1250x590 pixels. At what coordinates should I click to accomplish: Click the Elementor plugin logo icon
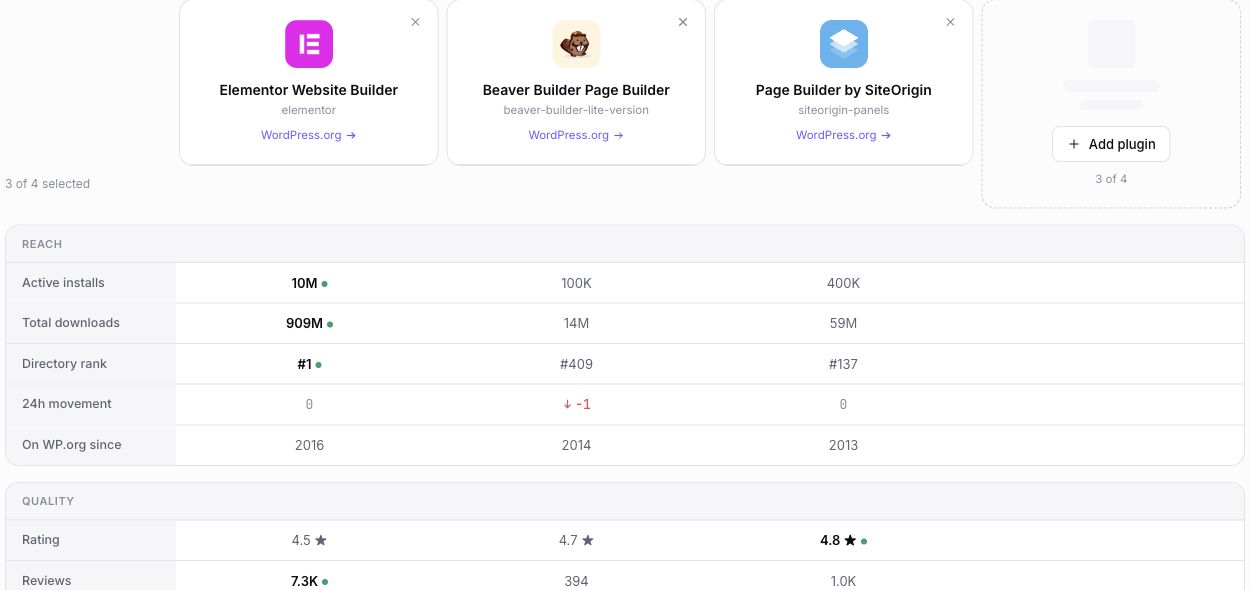[x=309, y=44]
